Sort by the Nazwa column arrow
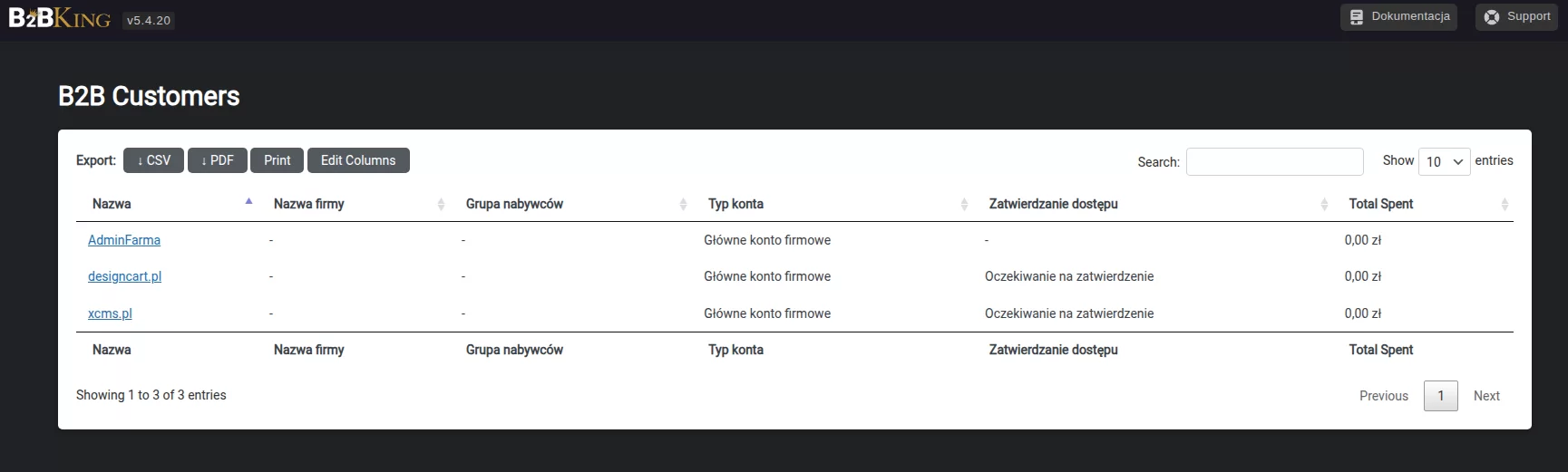The width and height of the screenshot is (1568, 472). 248,202
